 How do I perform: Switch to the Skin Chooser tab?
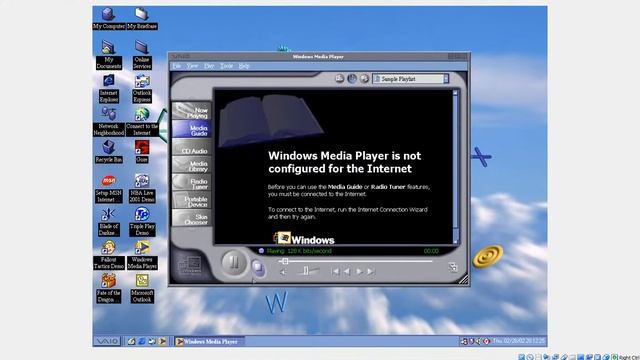tap(191, 218)
